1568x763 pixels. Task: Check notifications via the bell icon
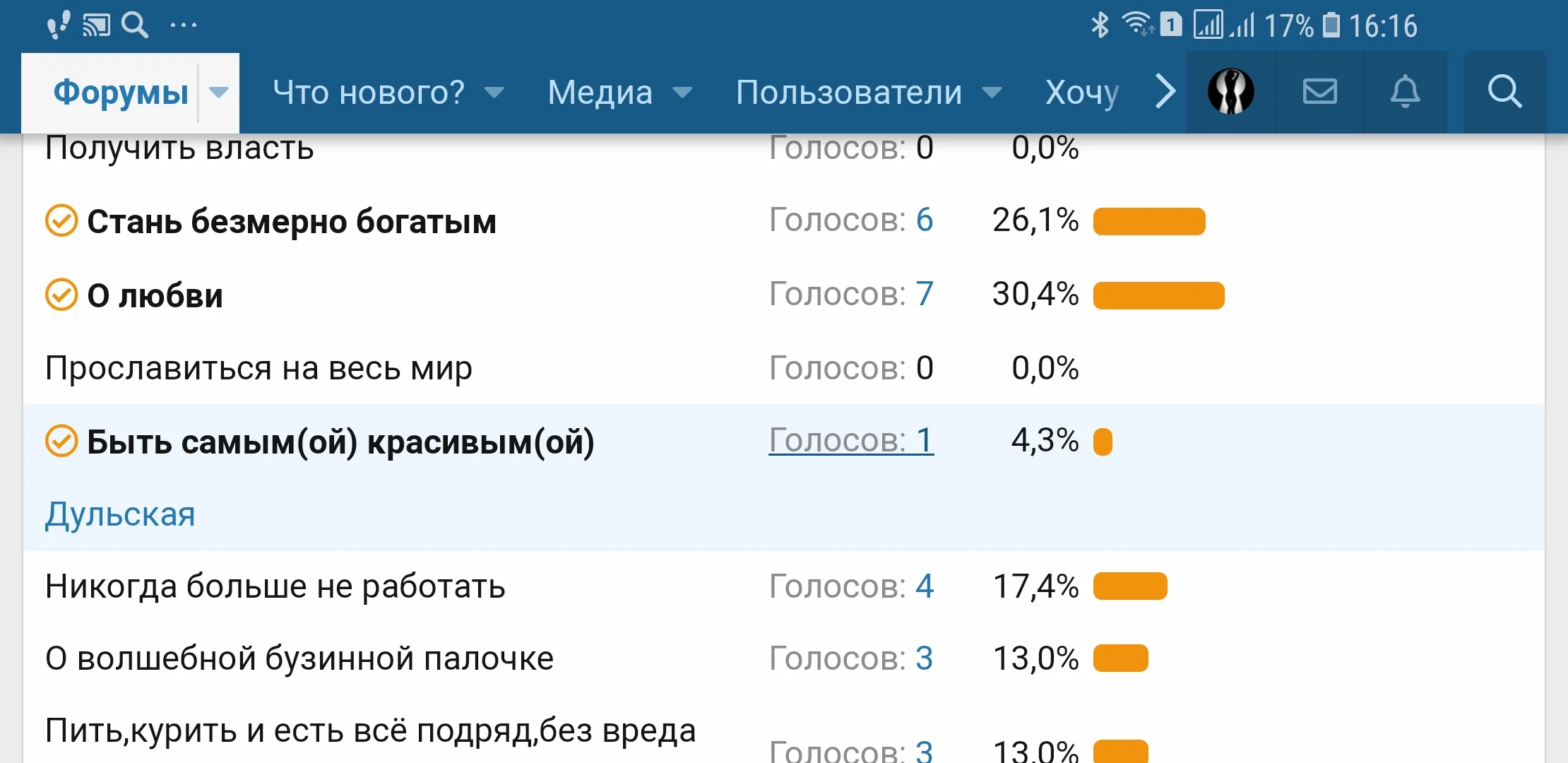tap(1406, 92)
